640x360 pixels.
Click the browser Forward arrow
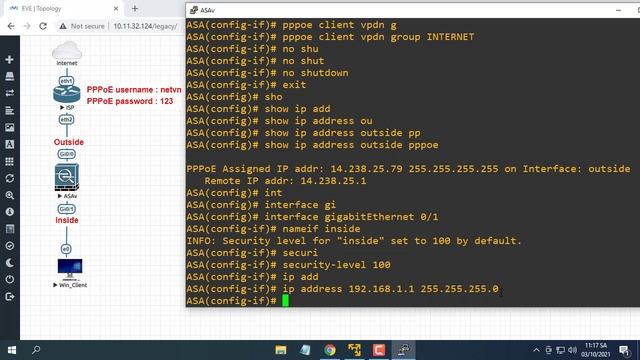pos(27,26)
